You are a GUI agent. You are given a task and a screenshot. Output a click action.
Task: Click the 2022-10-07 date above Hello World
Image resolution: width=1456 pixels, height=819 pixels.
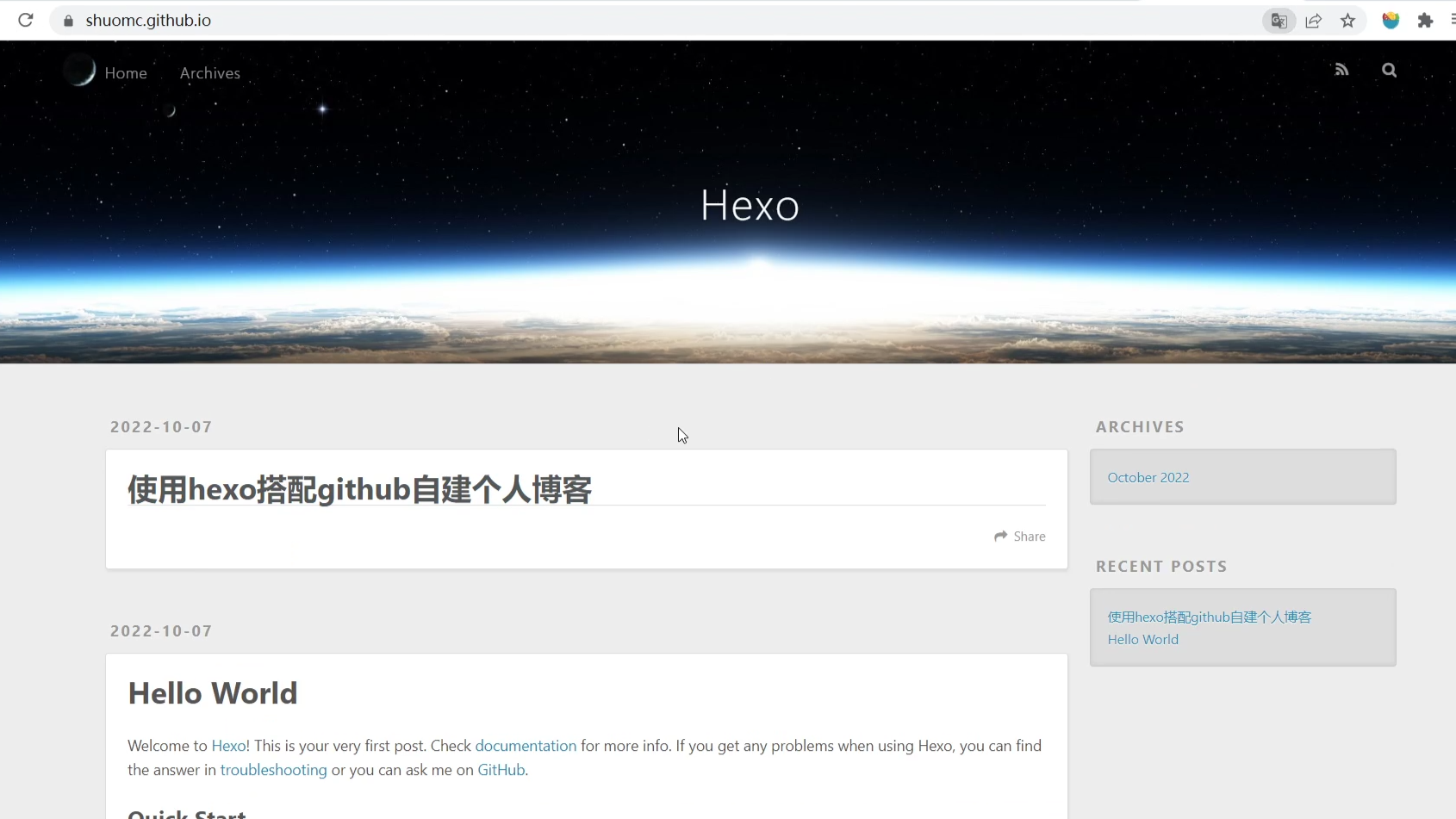pos(161,631)
